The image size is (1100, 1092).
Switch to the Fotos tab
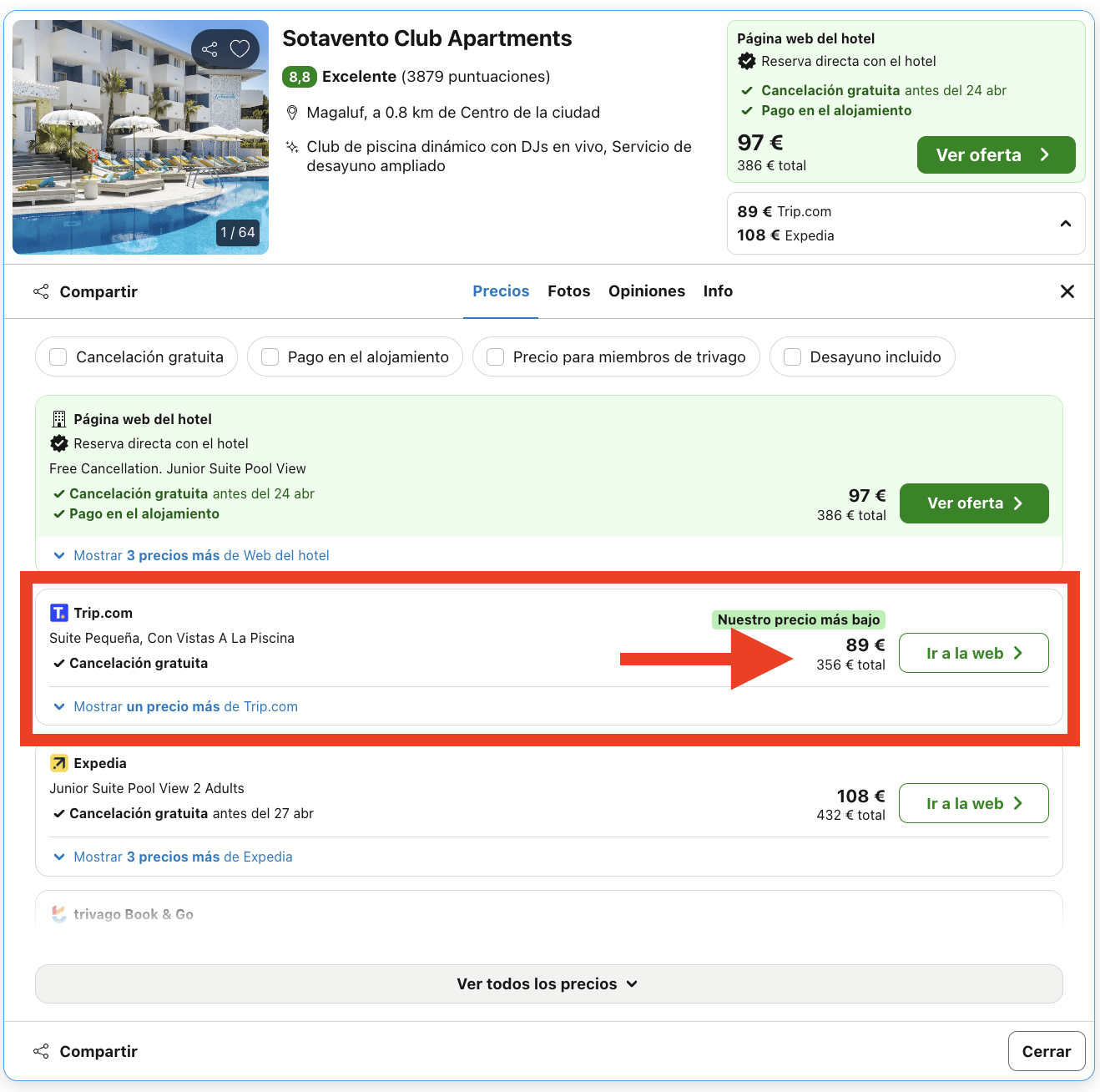[568, 291]
